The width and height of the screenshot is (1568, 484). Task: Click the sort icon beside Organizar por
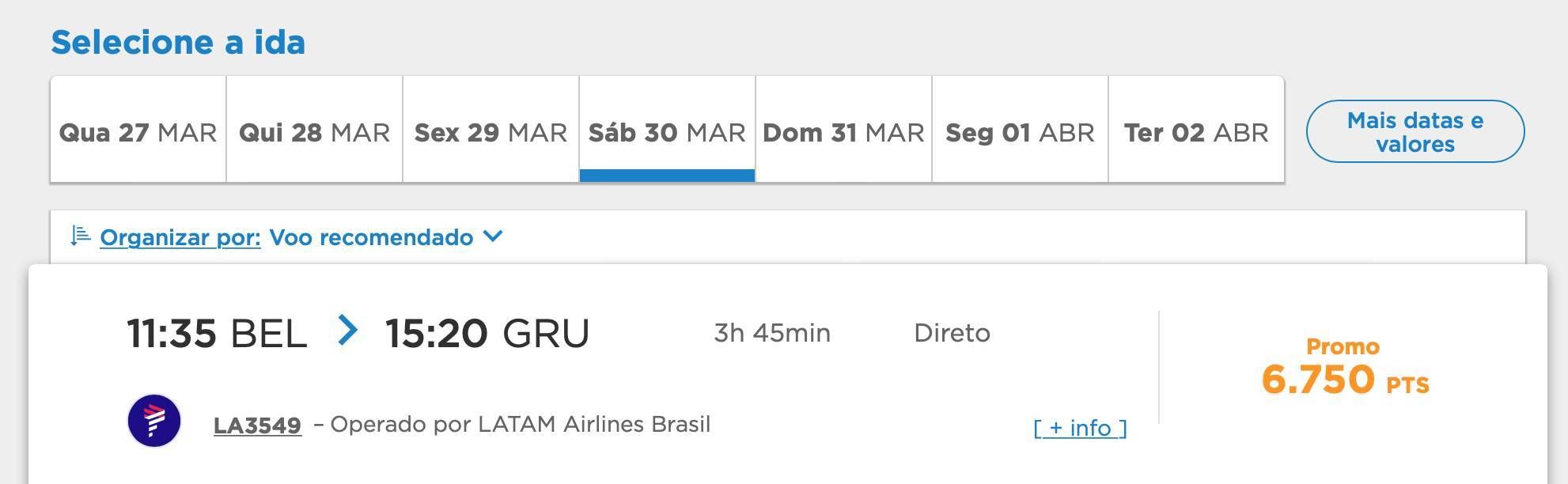[x=80, y=236]
